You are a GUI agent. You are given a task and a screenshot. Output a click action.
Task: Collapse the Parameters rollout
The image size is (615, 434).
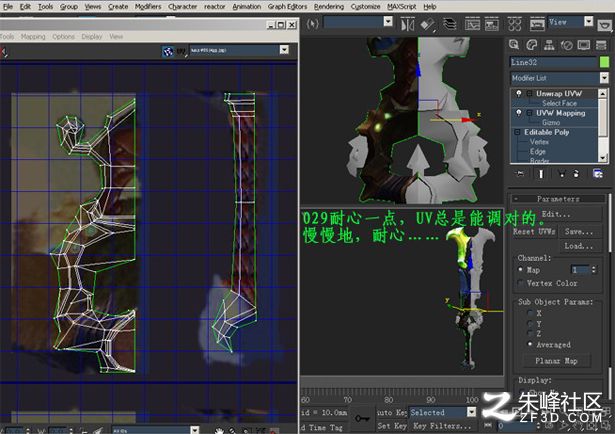558,199
